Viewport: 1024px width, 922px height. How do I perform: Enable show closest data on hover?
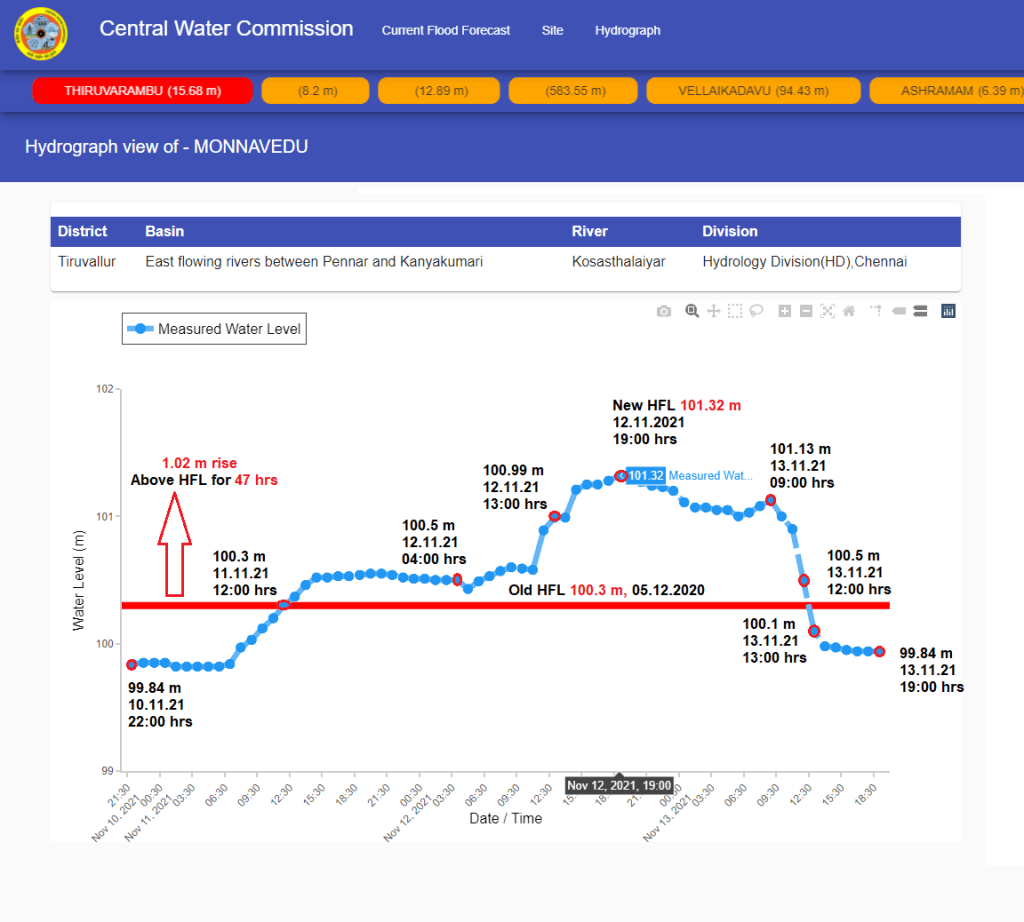(x=898, y=311)
